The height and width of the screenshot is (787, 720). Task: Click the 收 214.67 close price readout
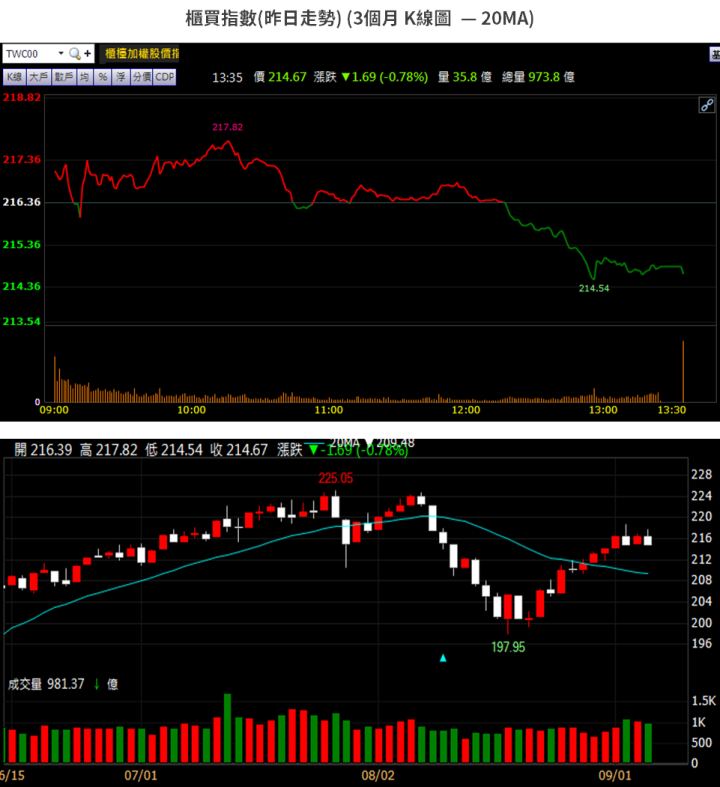[239, 450]
